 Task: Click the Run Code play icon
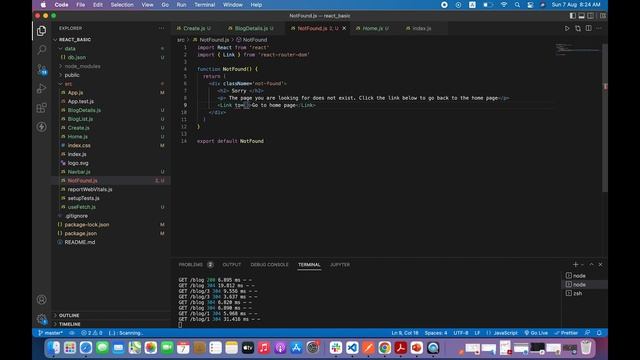[x=567, y=28]
